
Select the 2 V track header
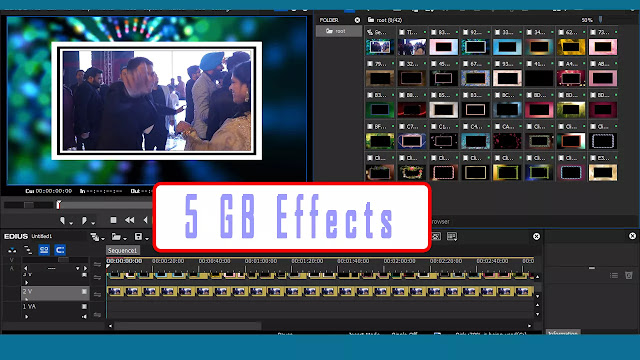point(55,293)
